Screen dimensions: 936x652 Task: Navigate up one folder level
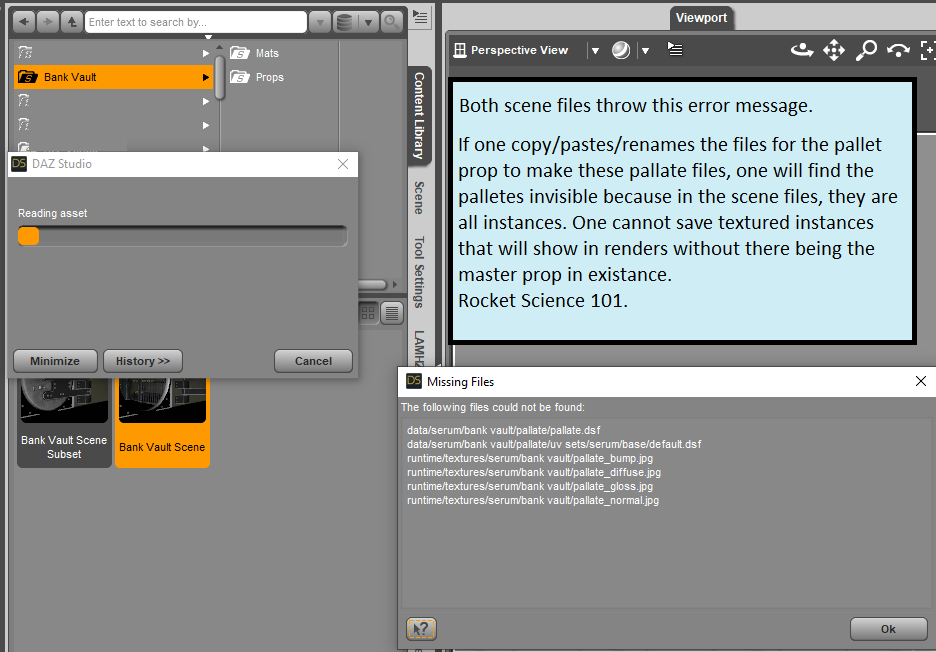click(x=72, y=22)
